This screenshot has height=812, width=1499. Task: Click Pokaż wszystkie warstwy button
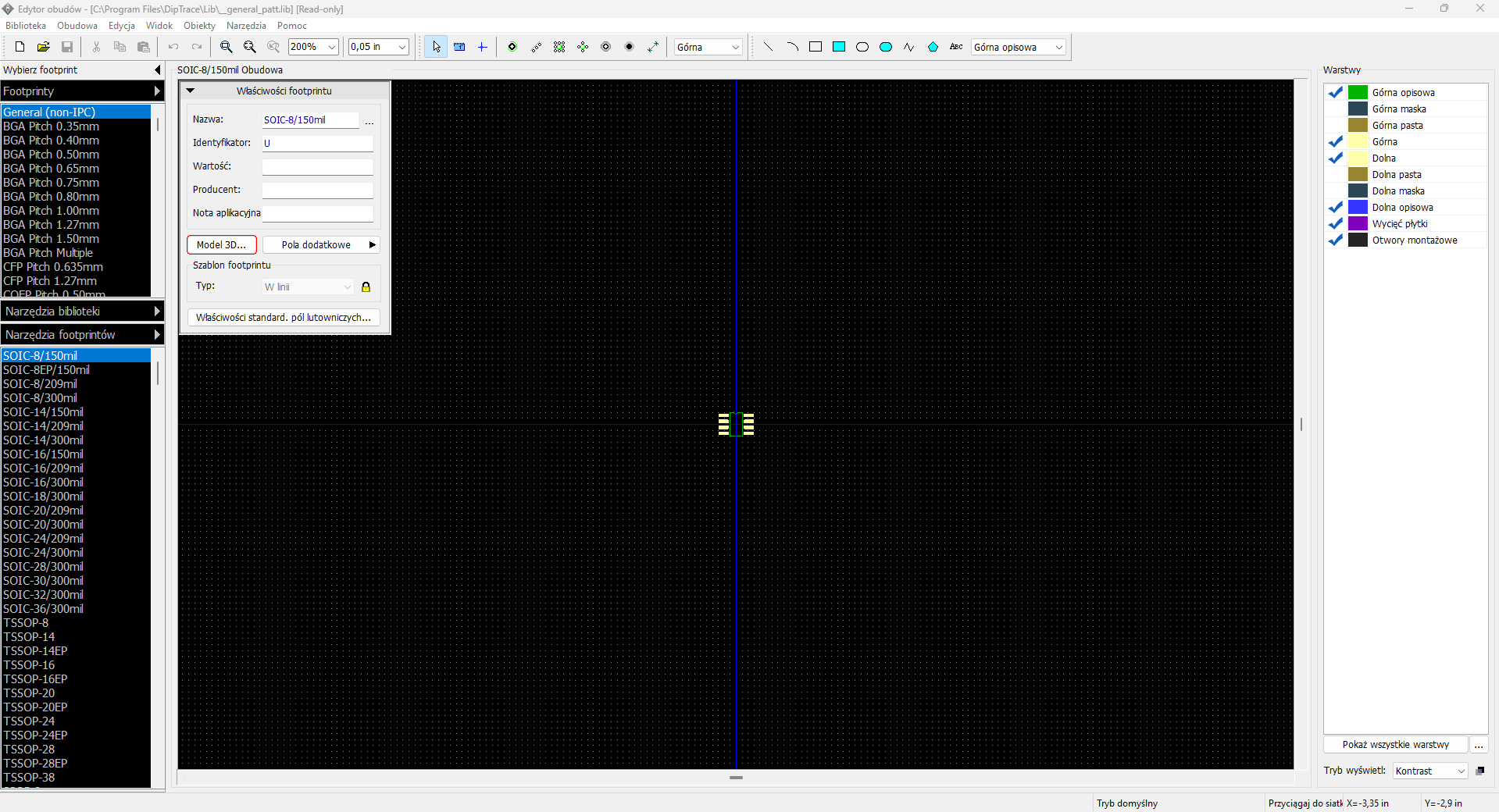pyautogui.click(x=1396, y=744)
